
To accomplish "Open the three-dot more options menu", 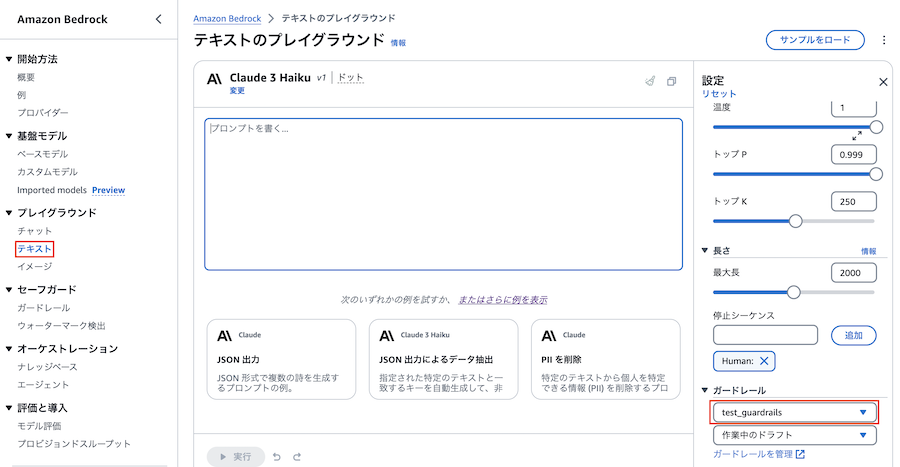I will click(x=884, y=40).
